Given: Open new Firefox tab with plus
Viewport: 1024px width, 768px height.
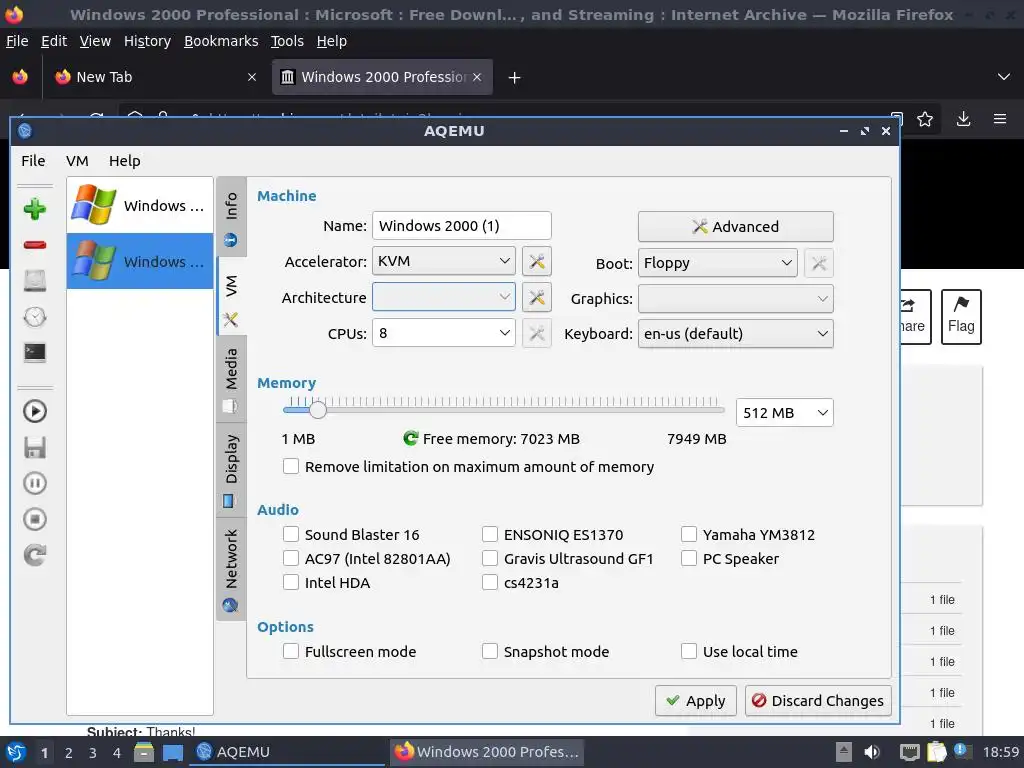Looking at the screenshot, I should tap(515, 78).
